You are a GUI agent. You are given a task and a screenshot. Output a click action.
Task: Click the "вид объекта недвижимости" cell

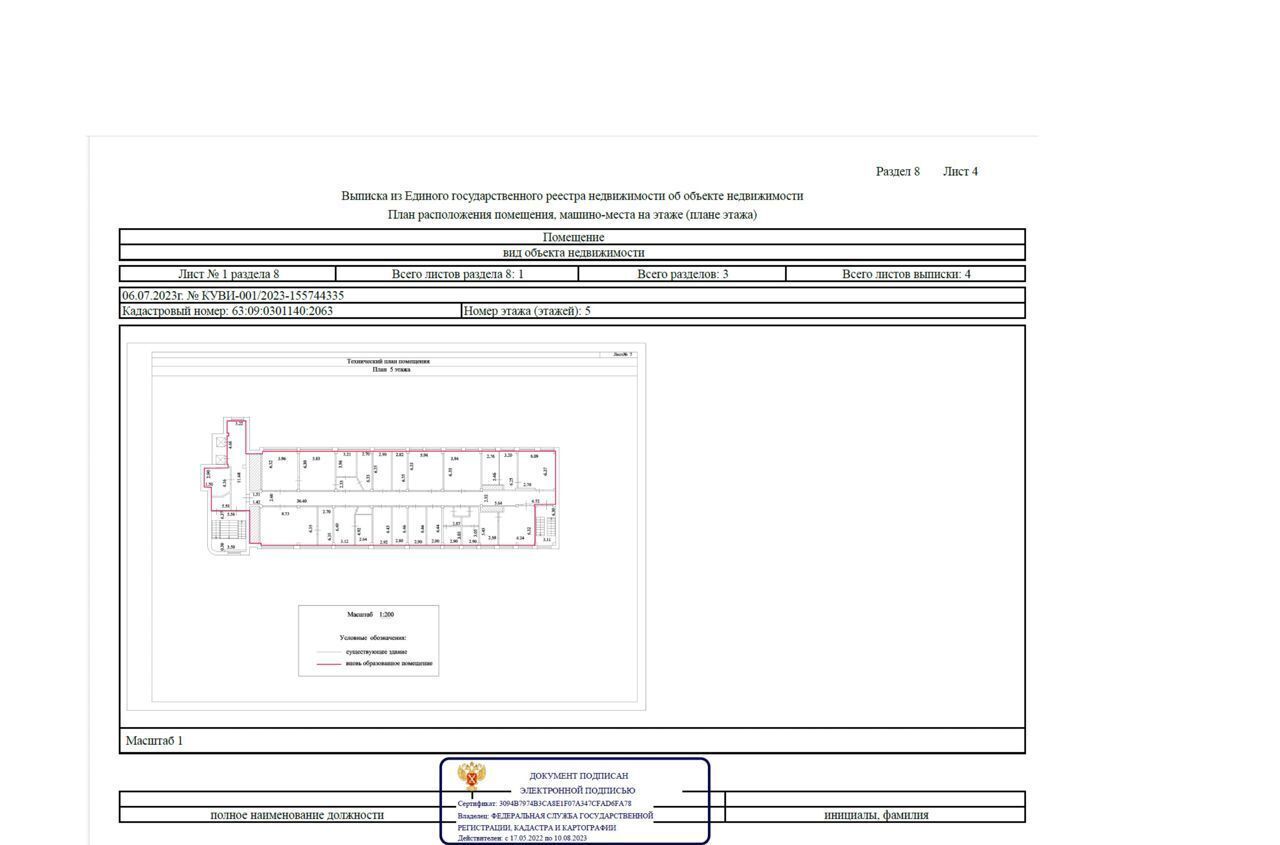tap(573, 253)
